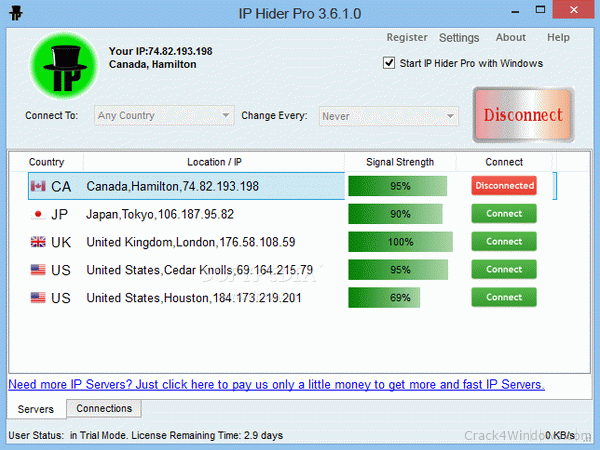
Task: Open the Connect To country dropdown
Action: click(164, 116)
